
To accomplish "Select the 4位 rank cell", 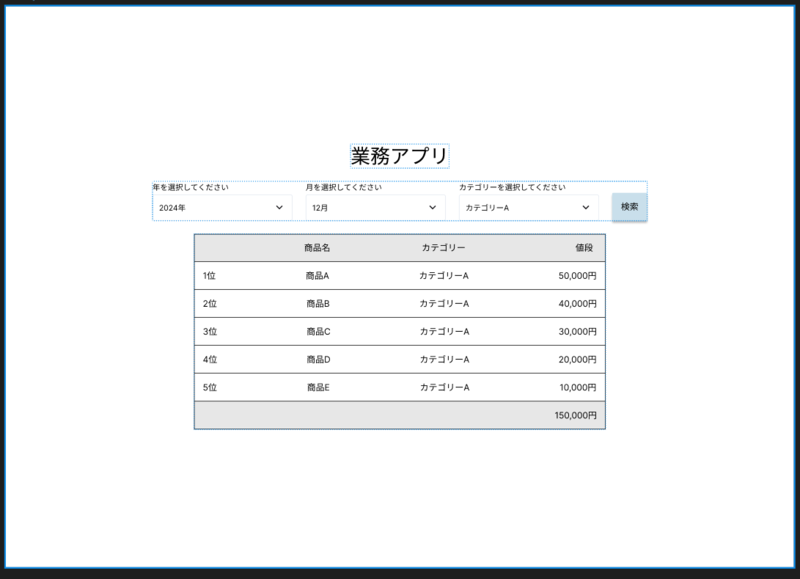I will [x=210, y=360].
